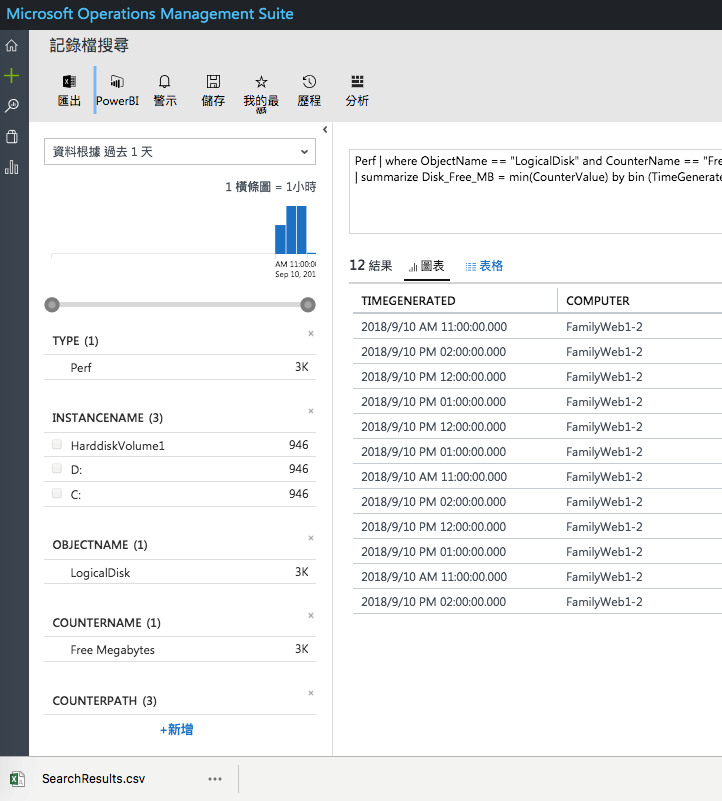Select the LogicalDisk object filter row
The width and height of the screenshot is (722, 801).
click(180, 572)
